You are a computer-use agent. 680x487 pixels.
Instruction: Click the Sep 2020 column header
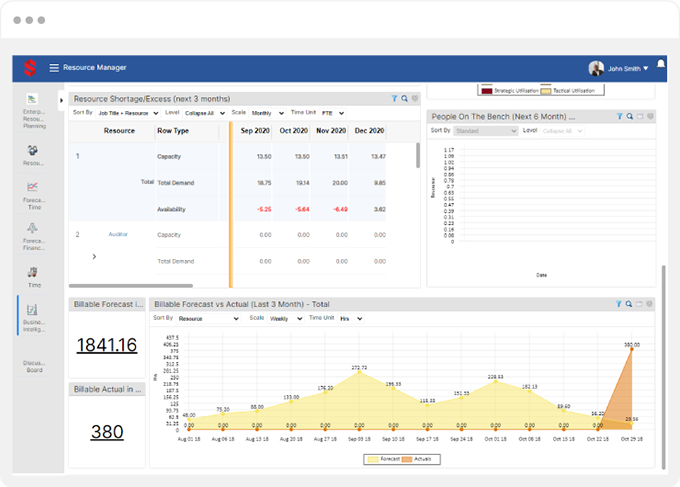tap(255, 131)
